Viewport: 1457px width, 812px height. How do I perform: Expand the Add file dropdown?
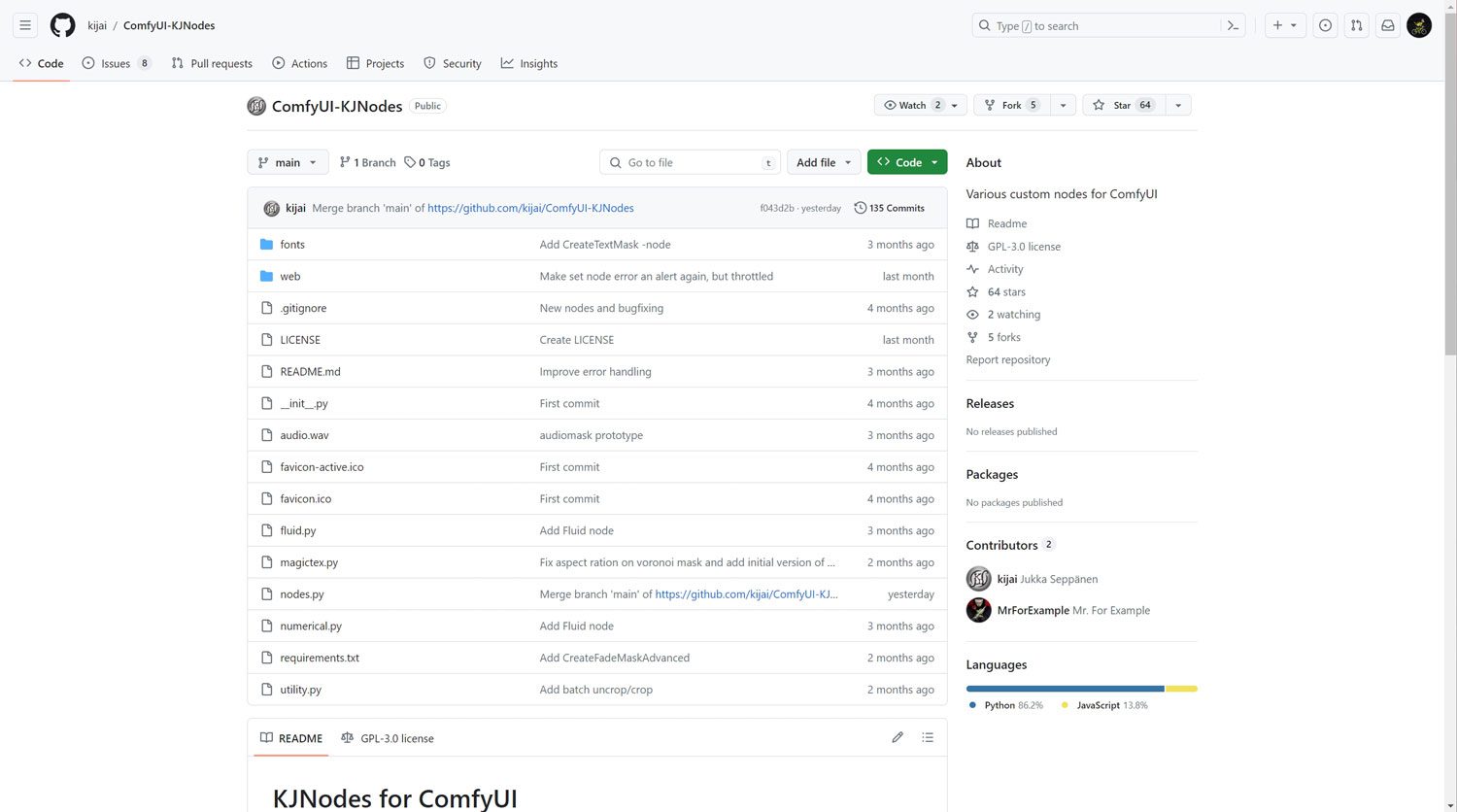coord(823,162)
